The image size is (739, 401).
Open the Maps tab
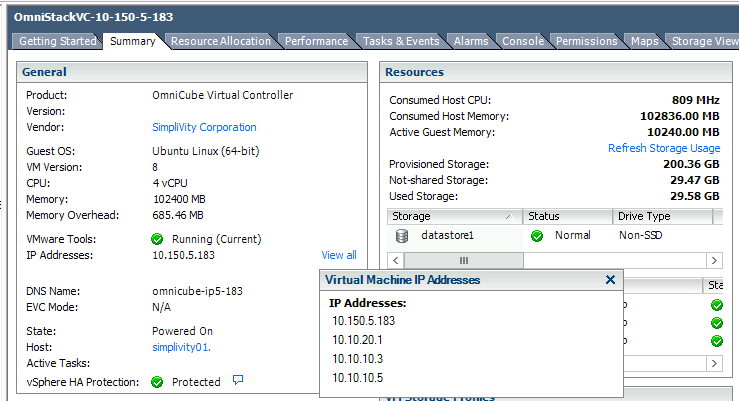(x=644, y=41)
